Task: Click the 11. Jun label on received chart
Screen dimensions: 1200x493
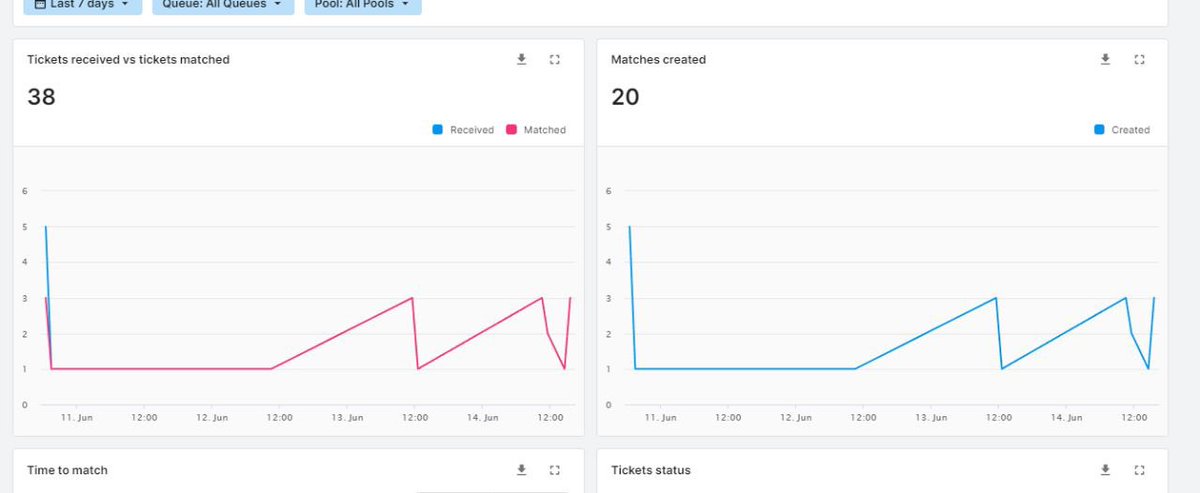Action: pyautogui.click(x=77, y=417)
